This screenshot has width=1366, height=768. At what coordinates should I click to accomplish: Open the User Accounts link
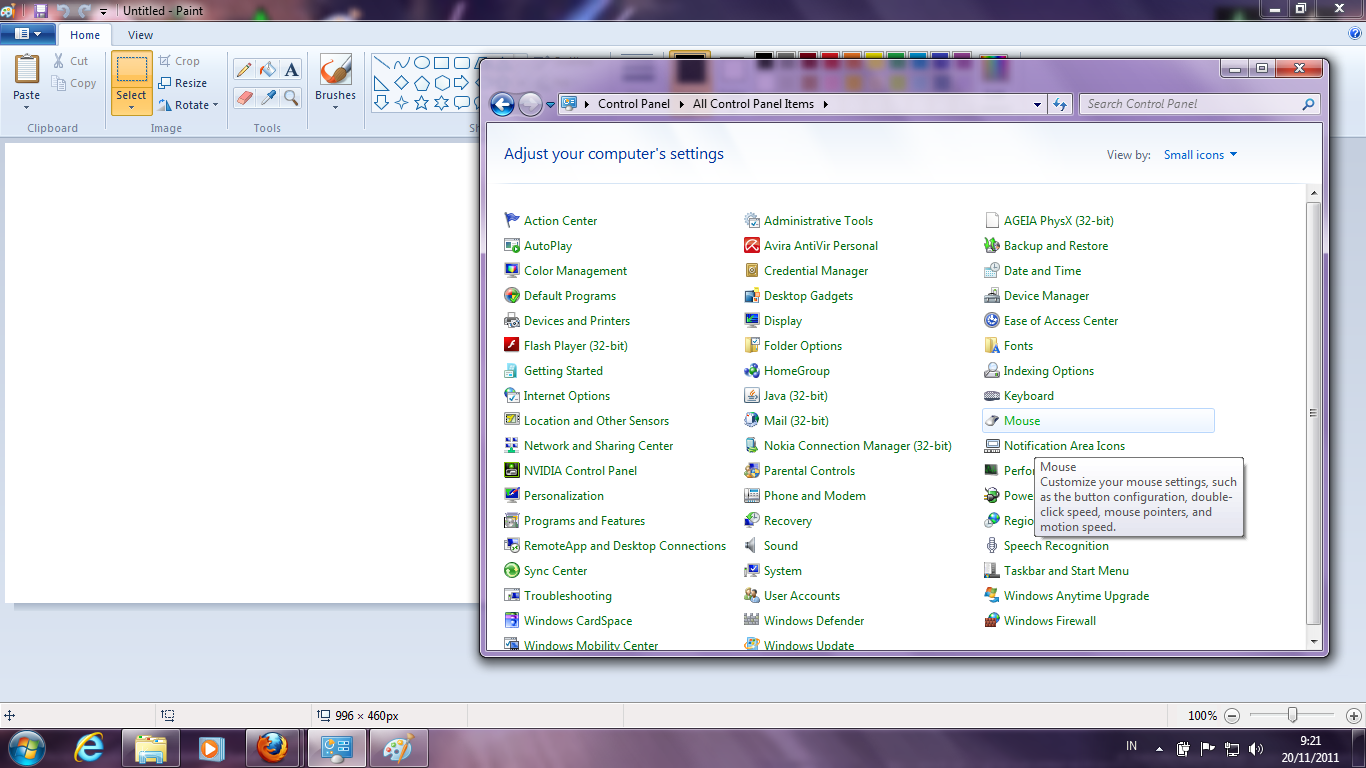802,596
